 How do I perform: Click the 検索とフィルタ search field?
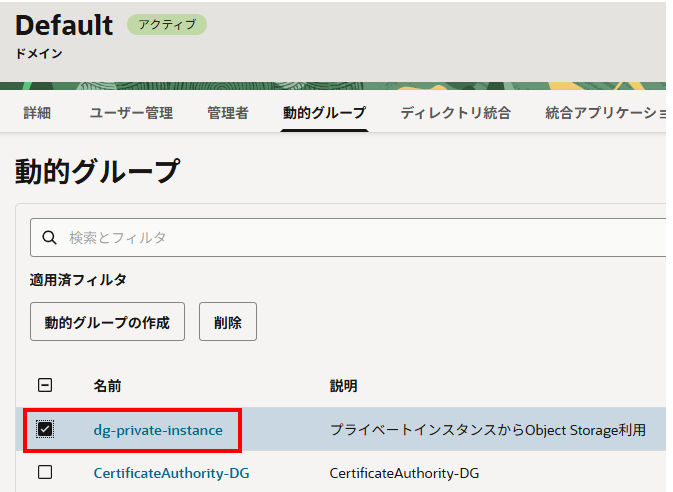[360, 238]
